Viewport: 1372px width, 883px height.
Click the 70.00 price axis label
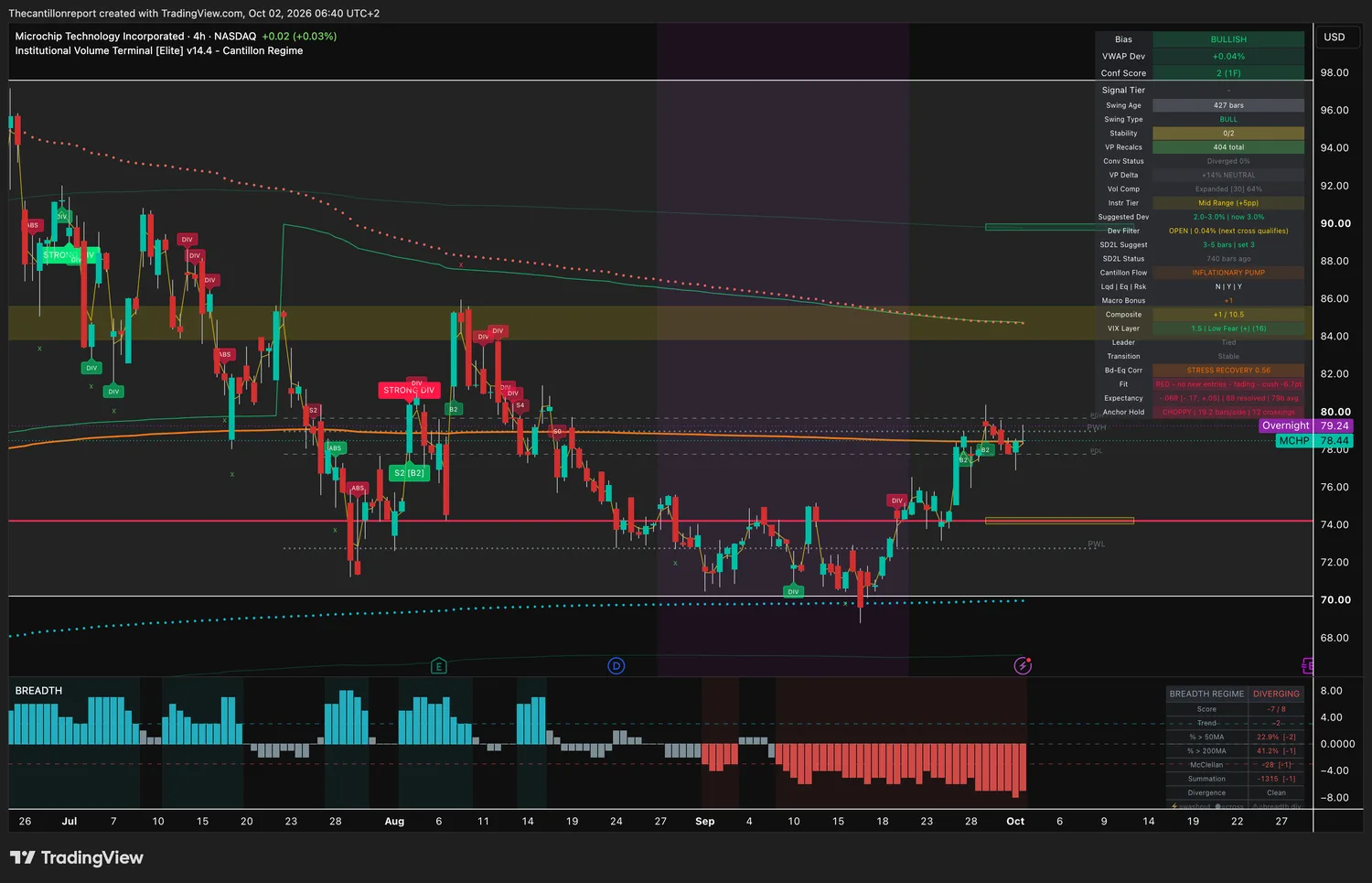coord(1335,600)
